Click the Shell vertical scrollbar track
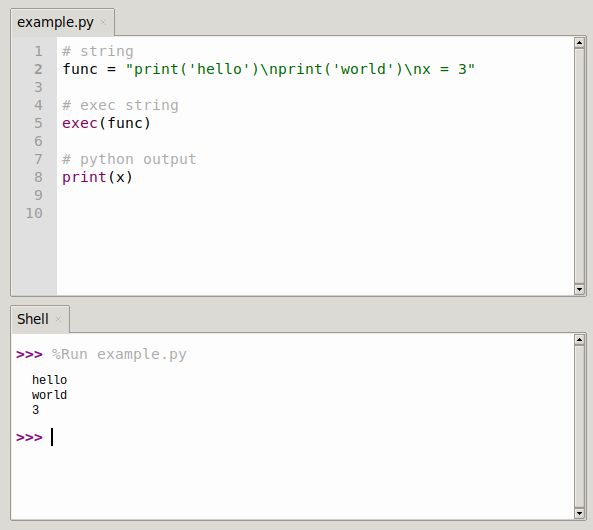Image resolution: width=593 pixels, height=530 pixels. click(x=579, y=426)
